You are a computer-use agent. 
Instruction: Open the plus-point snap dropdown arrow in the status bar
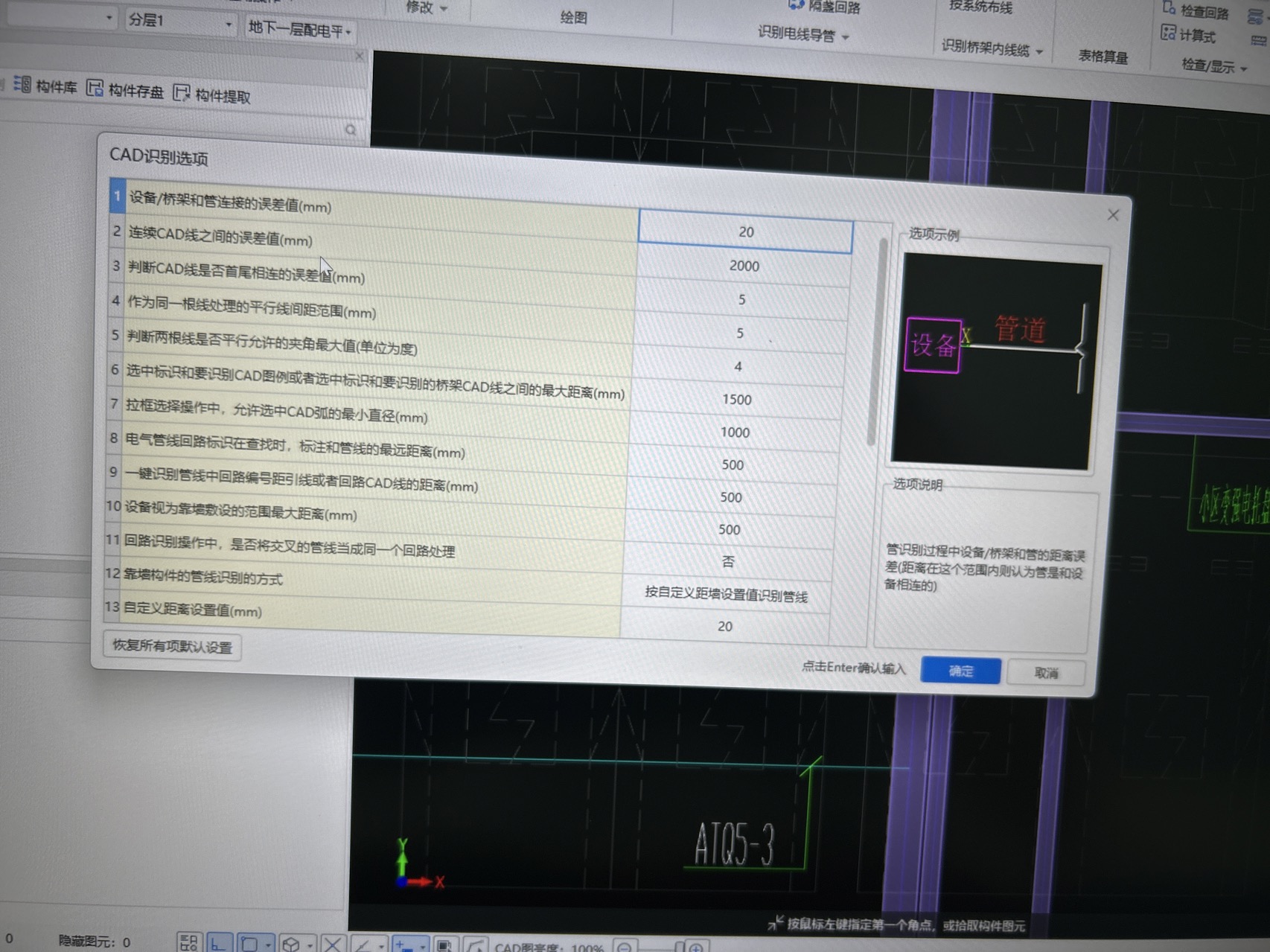422,947
